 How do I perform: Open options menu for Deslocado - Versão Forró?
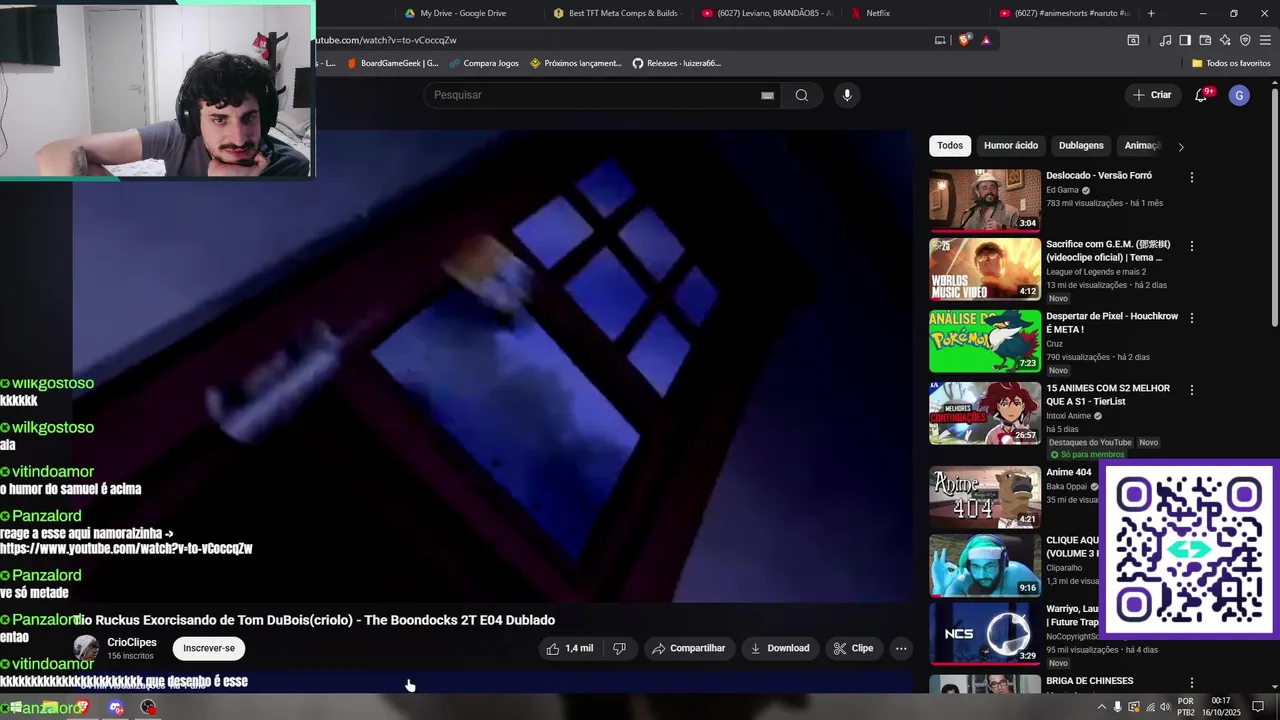1191,177
